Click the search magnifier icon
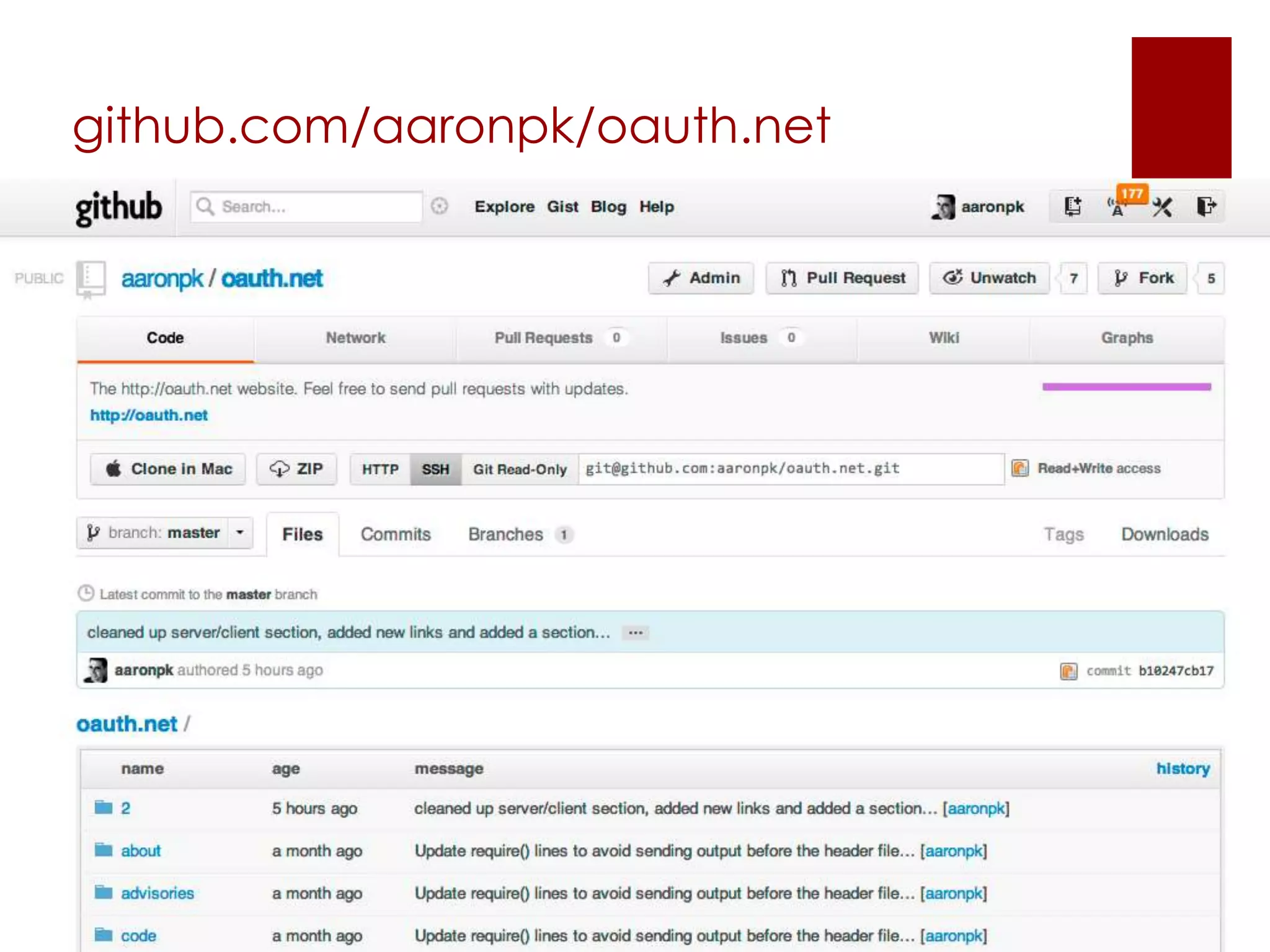Screen dimensions: 1270x952 click(x=205, y=206)
